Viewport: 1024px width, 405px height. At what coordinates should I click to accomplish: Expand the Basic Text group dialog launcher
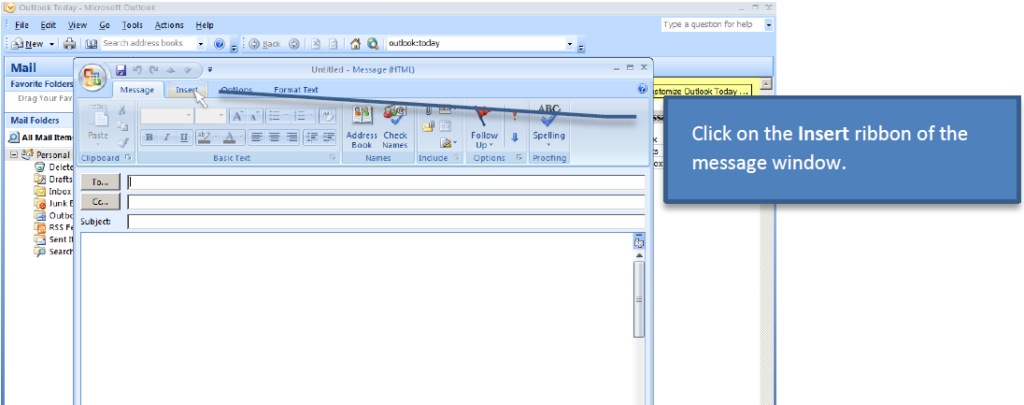332,157
